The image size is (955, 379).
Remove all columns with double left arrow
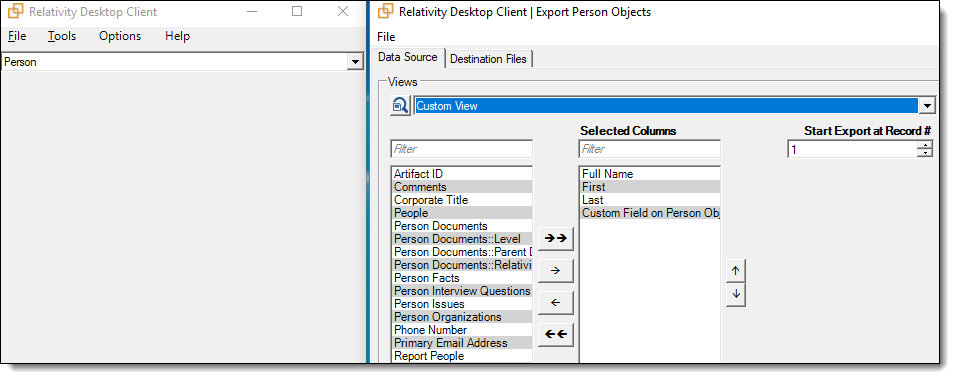coord(555,334)
